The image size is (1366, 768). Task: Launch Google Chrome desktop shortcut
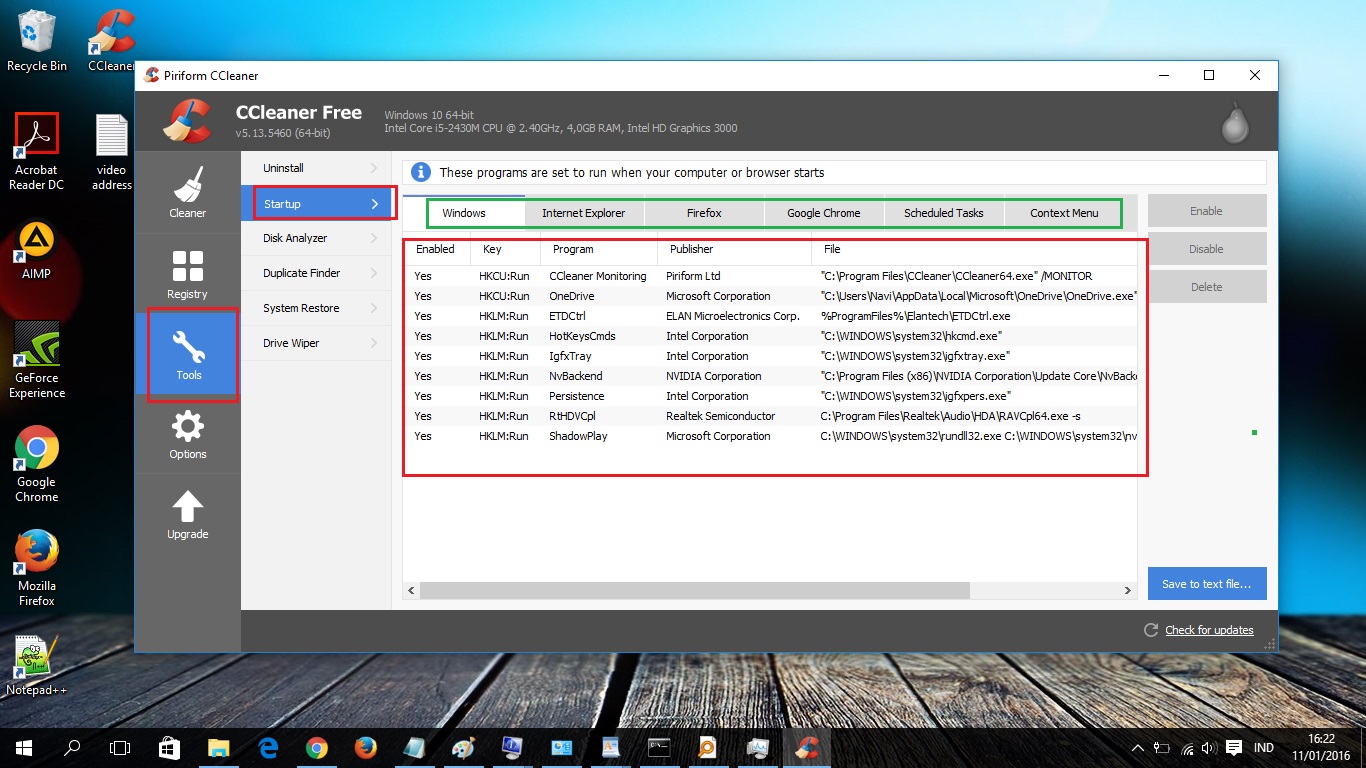(37, 464)
